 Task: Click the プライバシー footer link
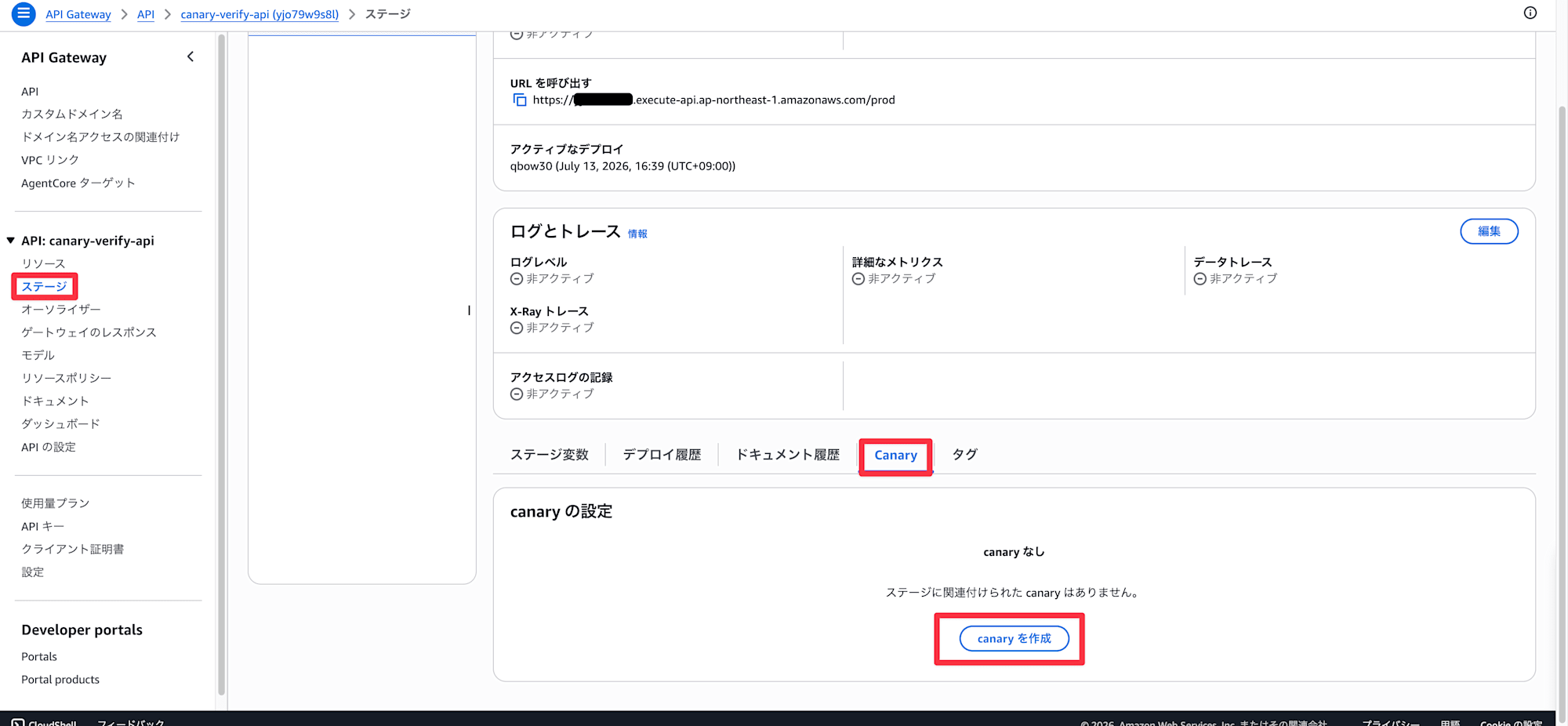pos(1391,722)
